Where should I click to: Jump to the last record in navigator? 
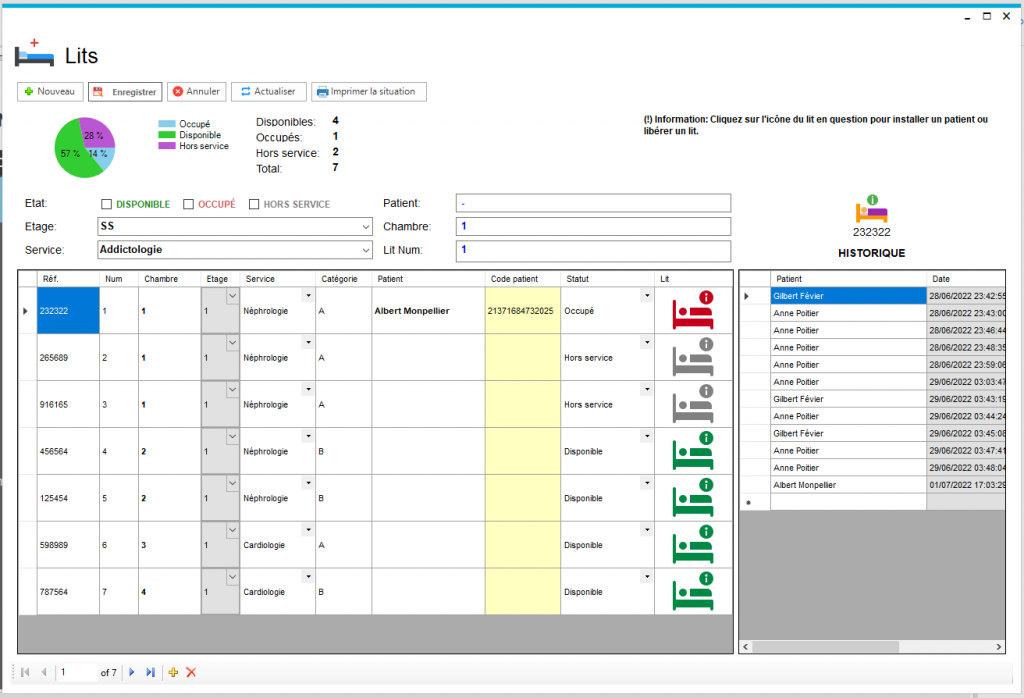[151, 673]
